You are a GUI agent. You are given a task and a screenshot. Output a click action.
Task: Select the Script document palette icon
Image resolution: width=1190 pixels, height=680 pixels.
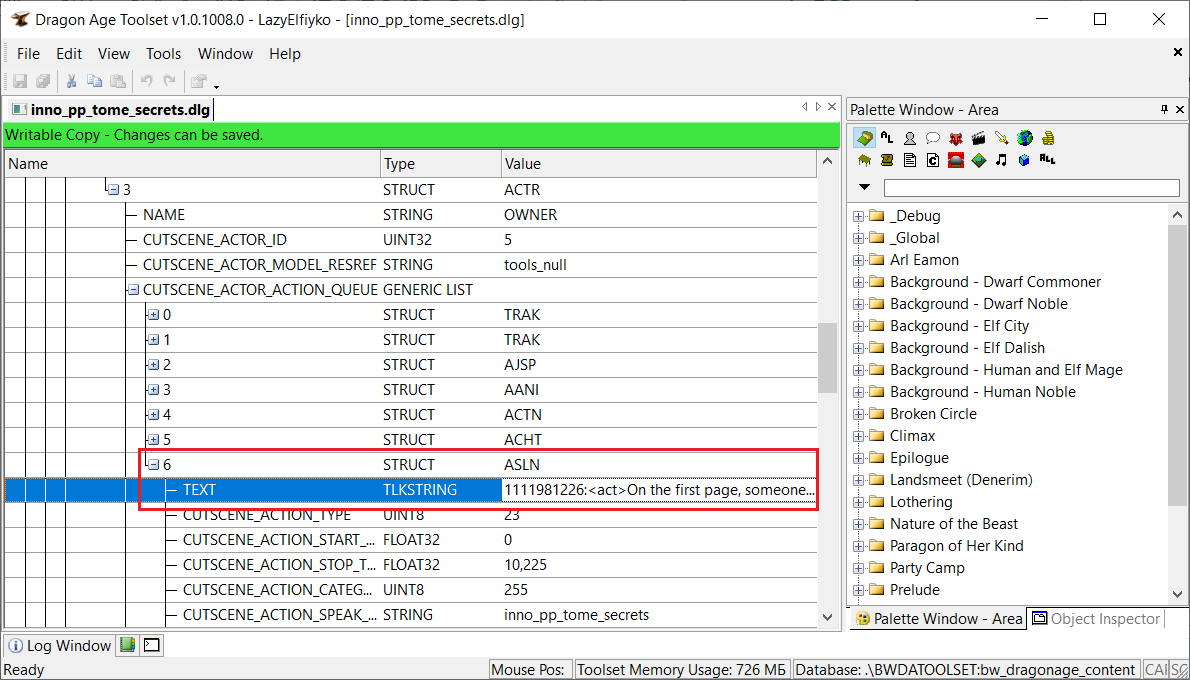[910, 160]
